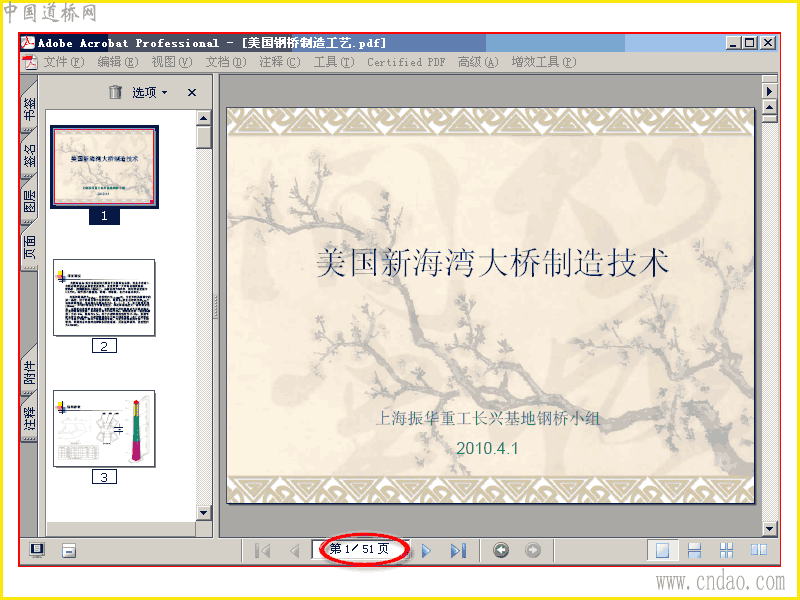Advance to the next page arrow
The image size is (800, 600).
427,551
